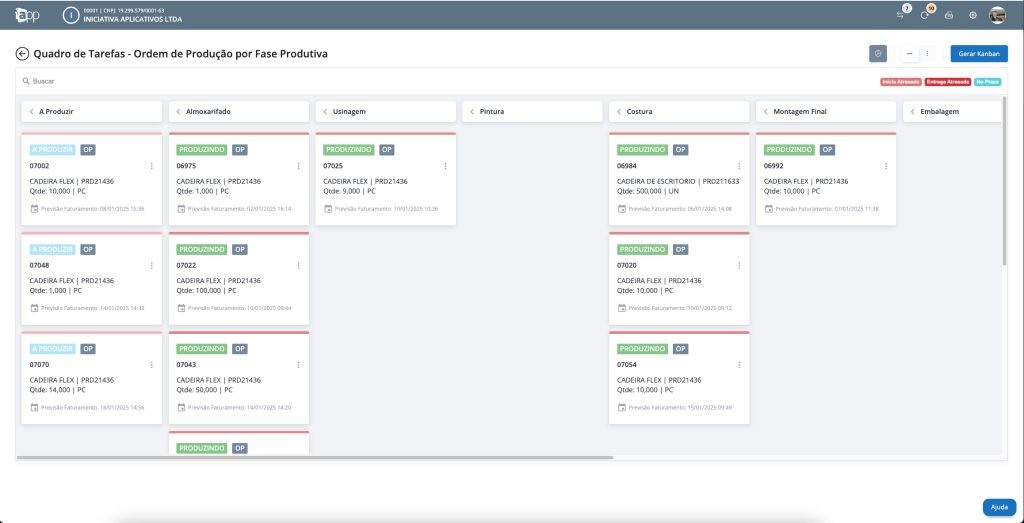Open the three-dot menu on card 07070
The width and height of the screenshot is (1024, 523).
(x=152, y=364)
